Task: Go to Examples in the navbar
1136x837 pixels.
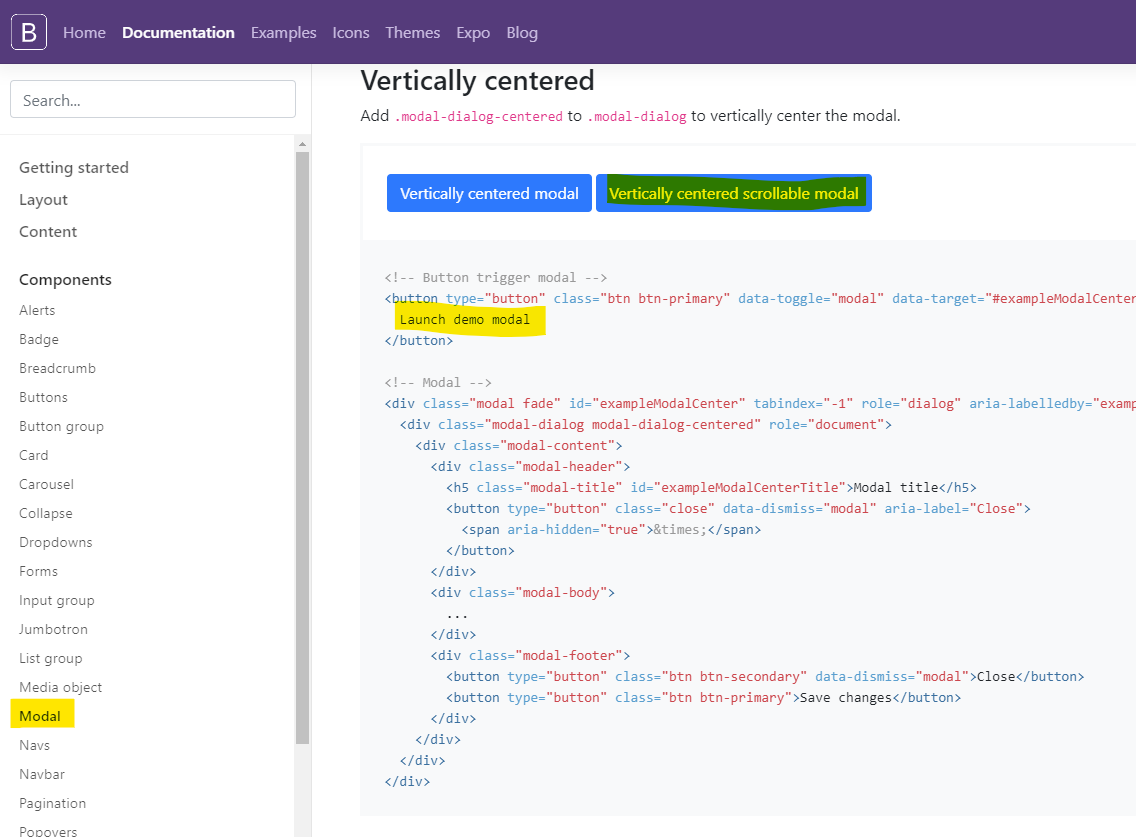Action: click(283, 33)
